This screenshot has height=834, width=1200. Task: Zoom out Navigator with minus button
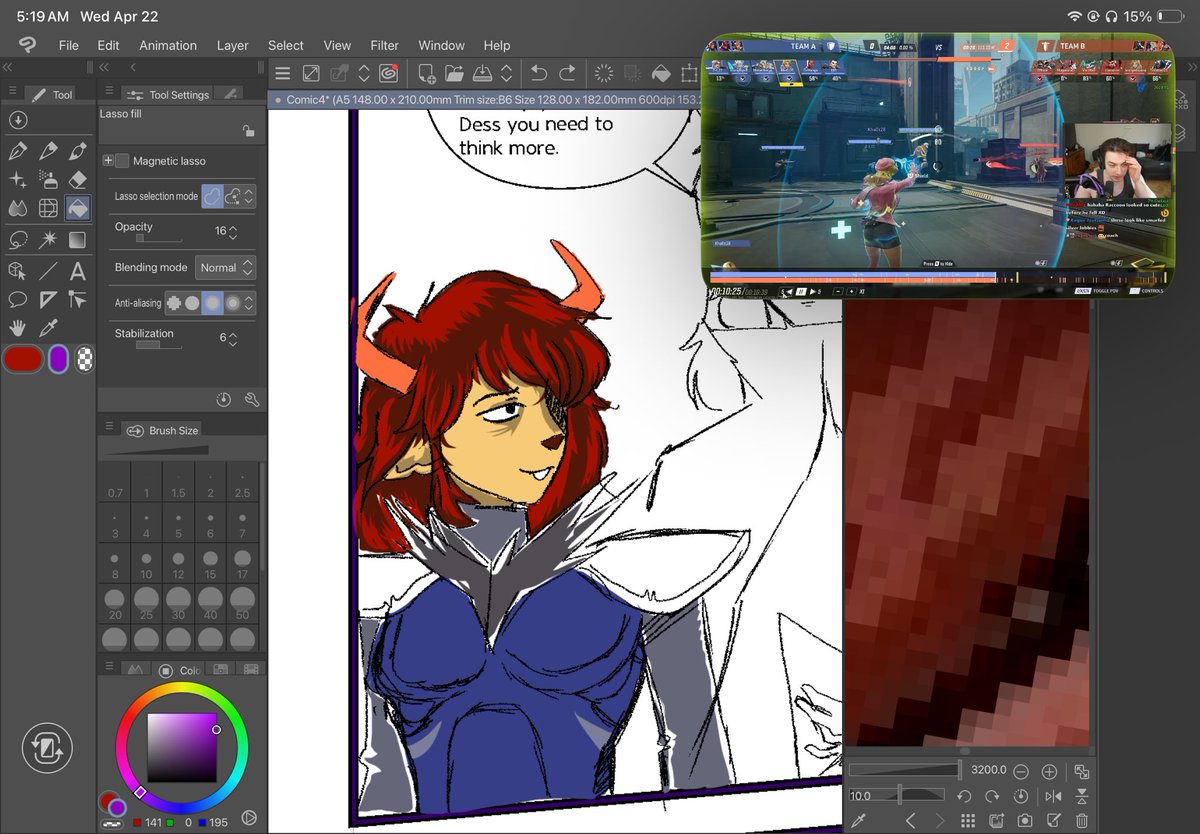tap(1021, 772)
